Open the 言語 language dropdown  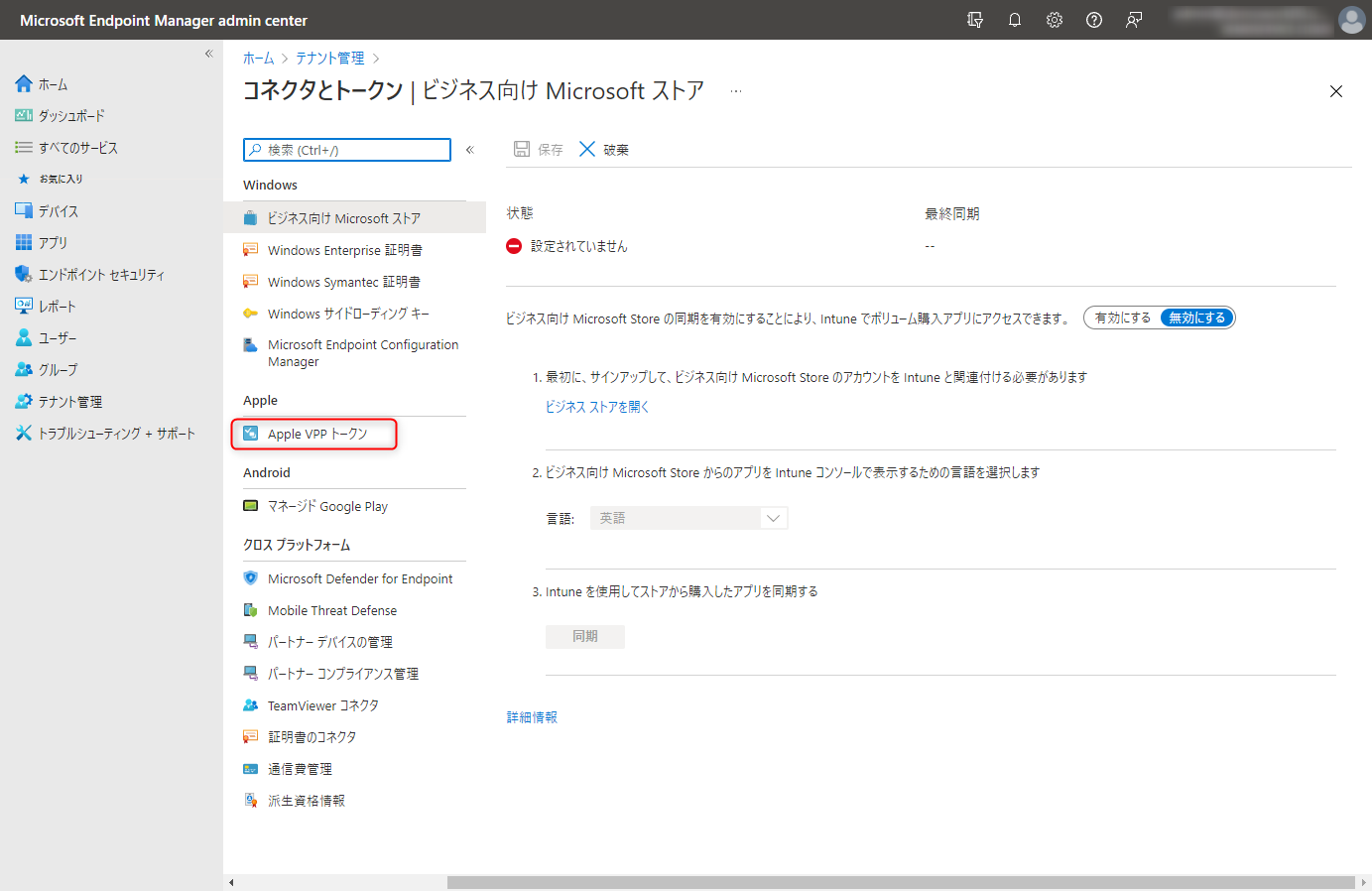(773, 517)
